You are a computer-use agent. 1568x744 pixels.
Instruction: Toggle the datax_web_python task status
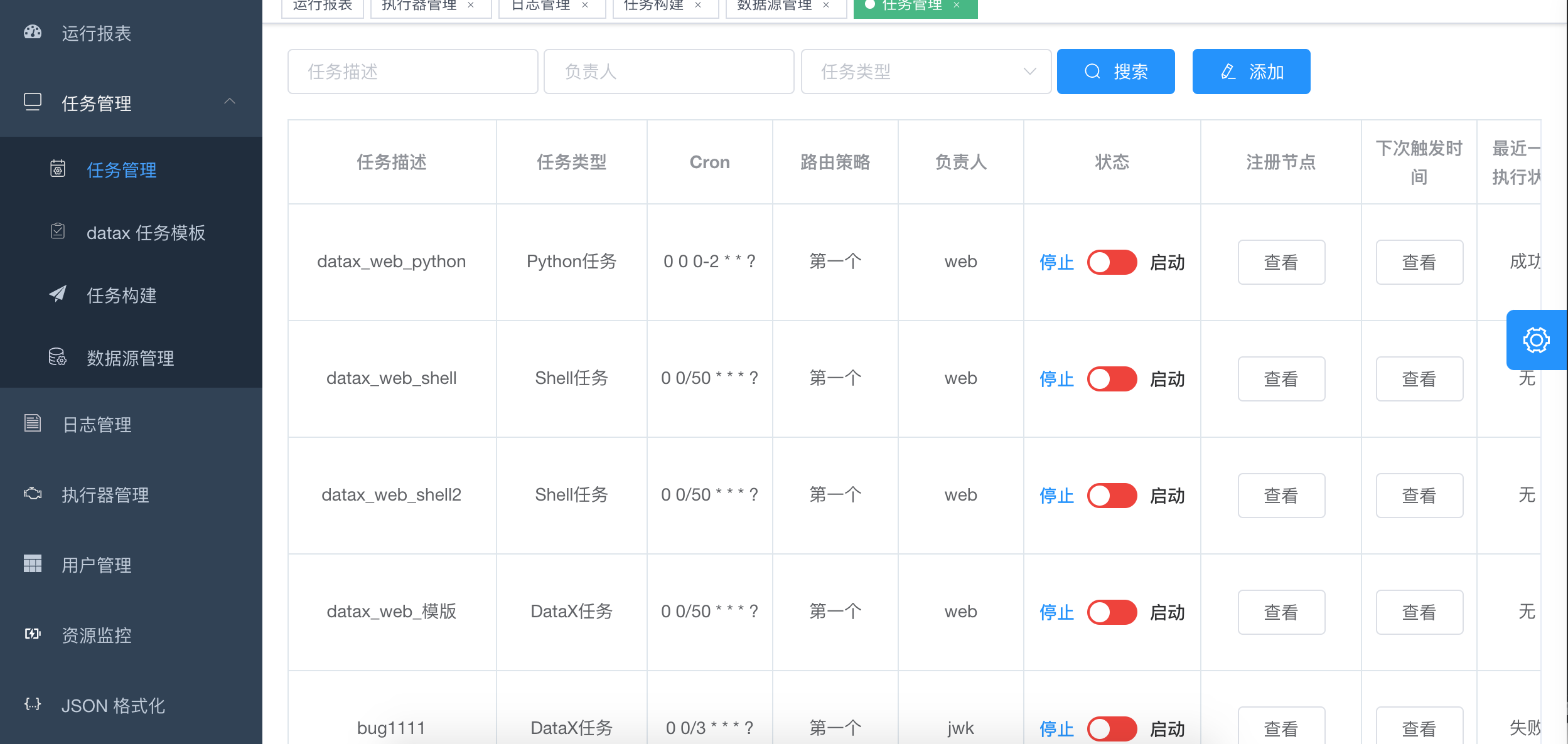(1113, 261)
